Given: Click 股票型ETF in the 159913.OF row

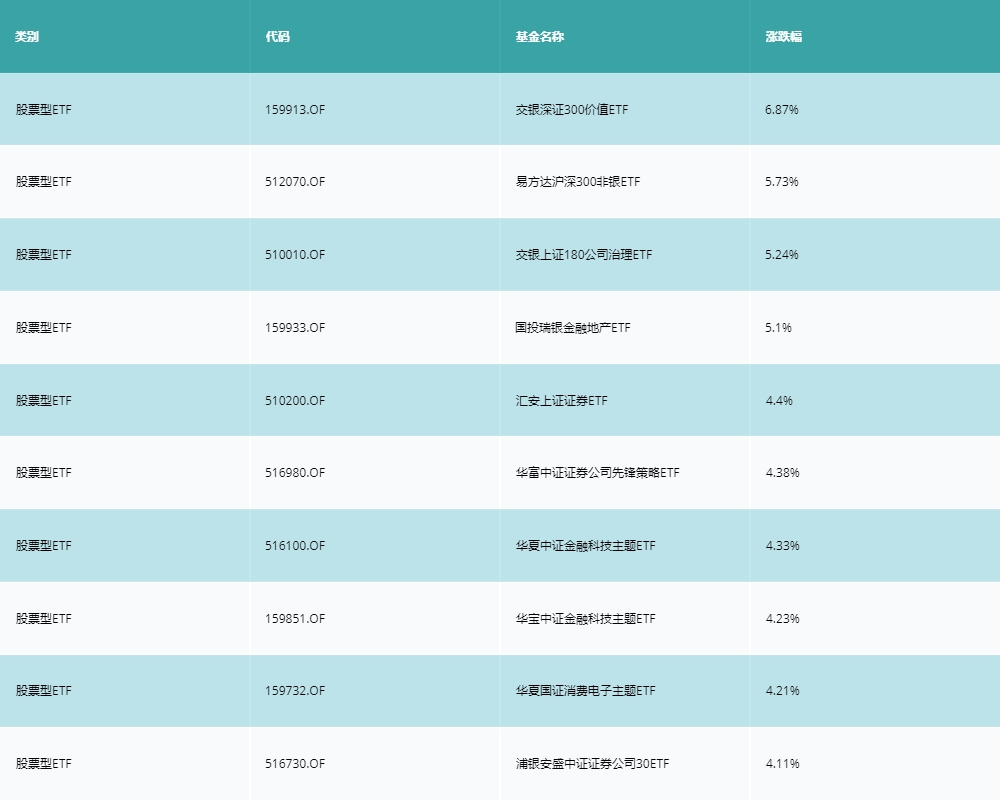Looking at the screenshot, I should (43, 110).
